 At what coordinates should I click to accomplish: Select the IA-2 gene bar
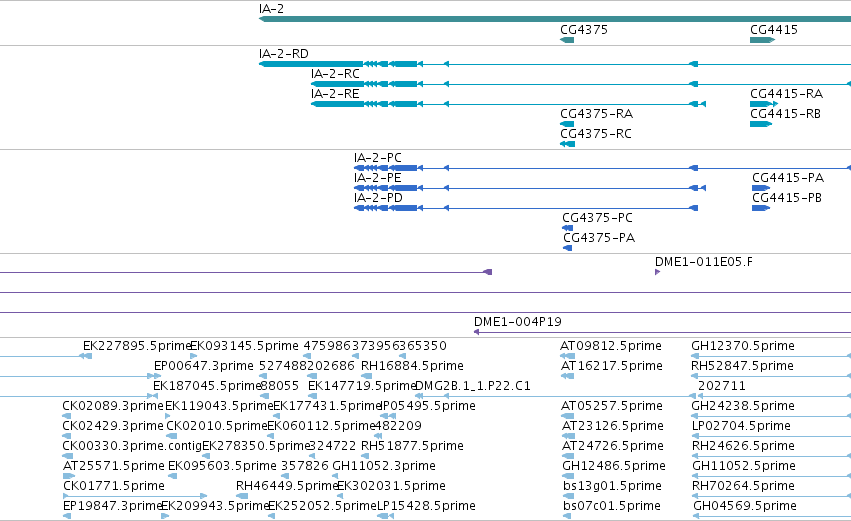tap(555, 19)
